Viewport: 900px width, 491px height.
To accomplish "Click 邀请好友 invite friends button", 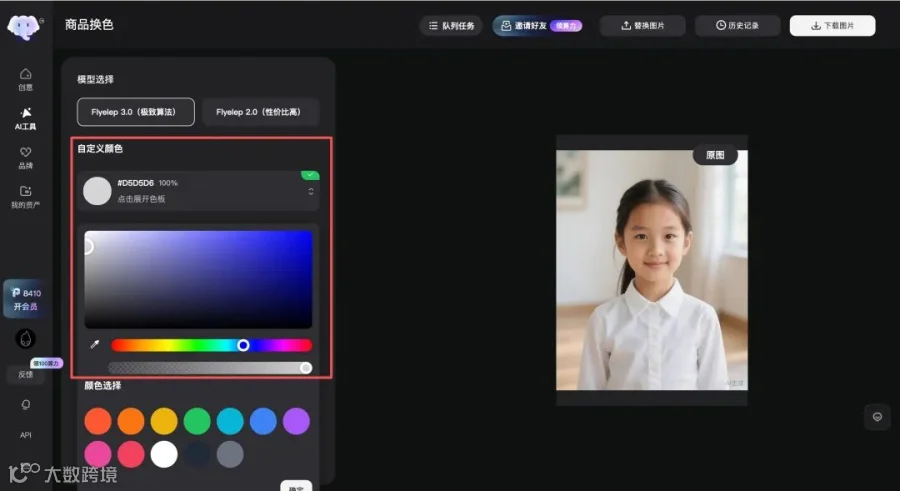I will [539, 26].
